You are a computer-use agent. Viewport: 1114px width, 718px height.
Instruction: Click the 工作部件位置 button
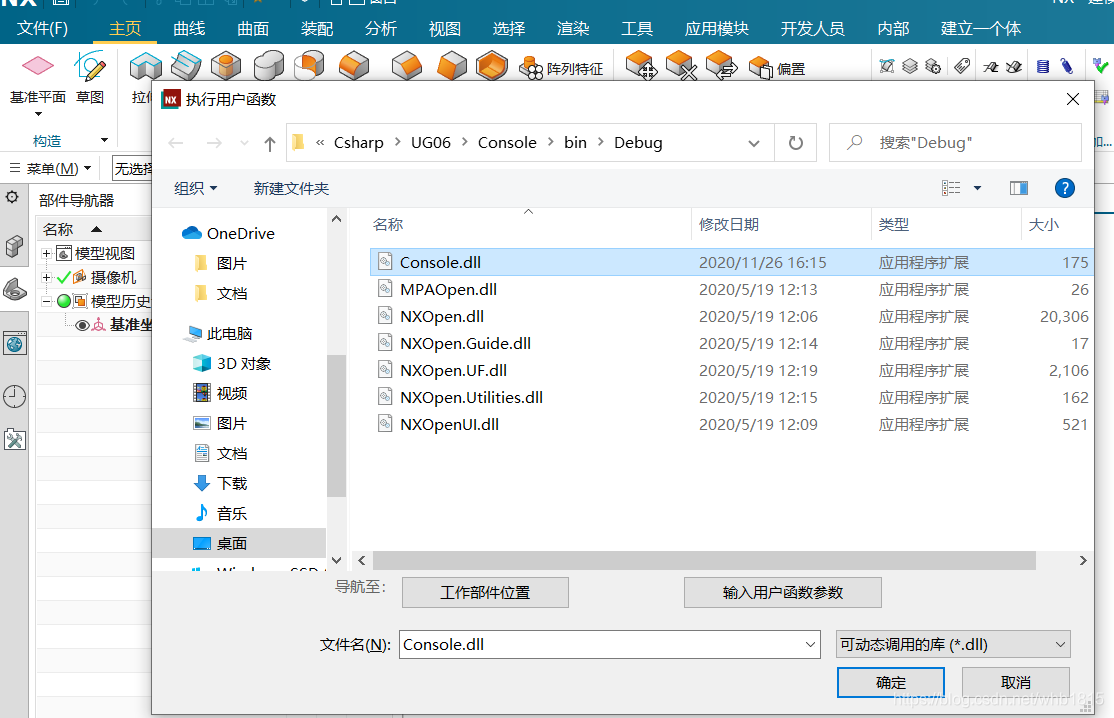coord(485,592)
